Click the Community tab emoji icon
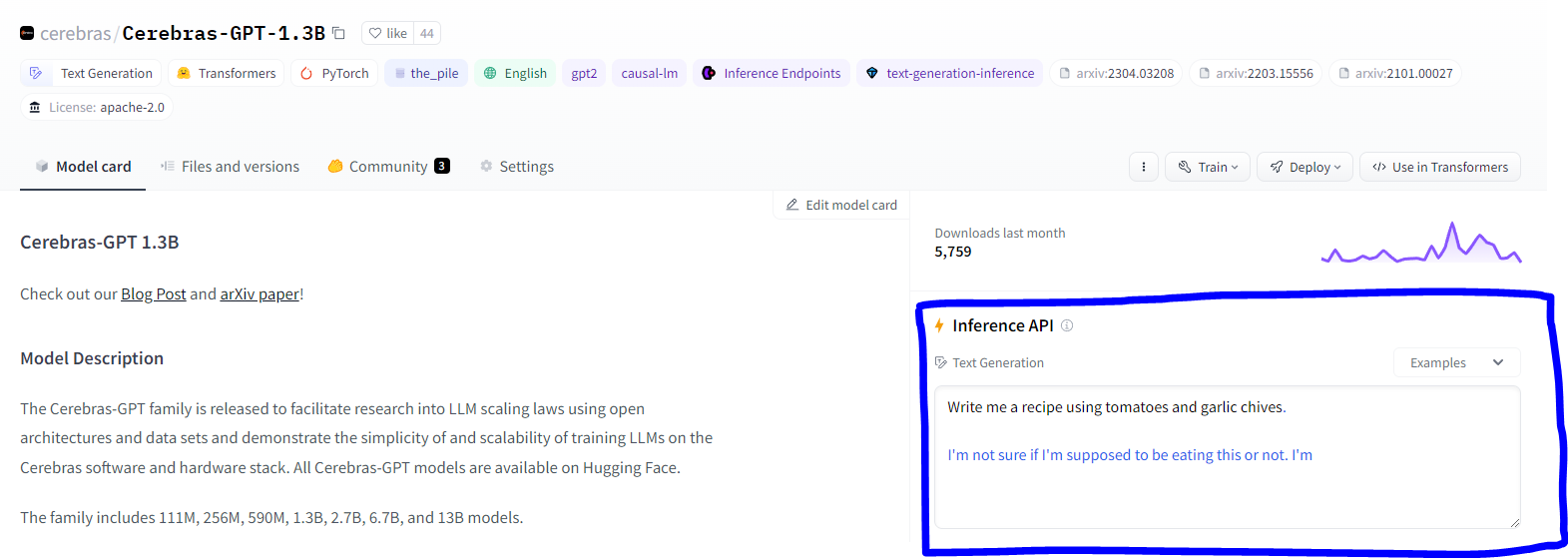Screen dimensions: 1568x558 click(335, 166)
